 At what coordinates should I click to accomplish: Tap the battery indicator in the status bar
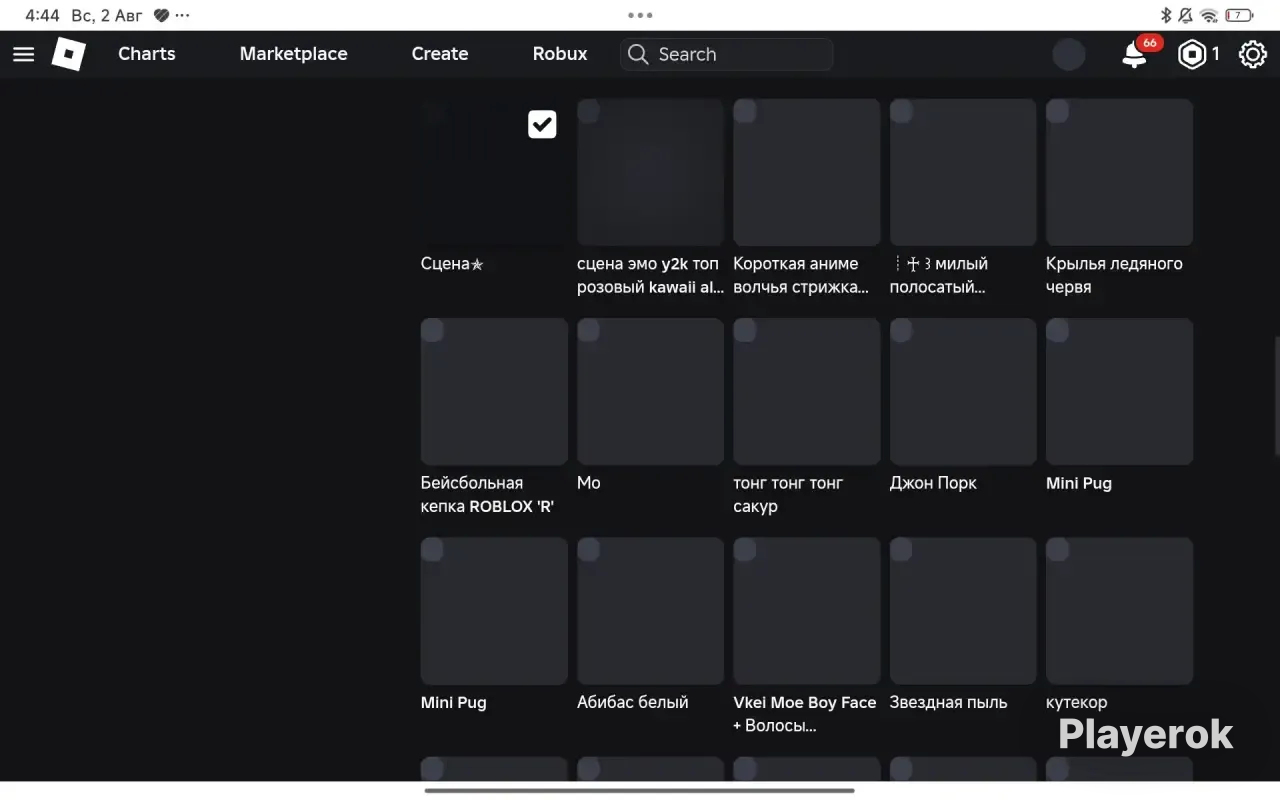[x=1240, y=15]
